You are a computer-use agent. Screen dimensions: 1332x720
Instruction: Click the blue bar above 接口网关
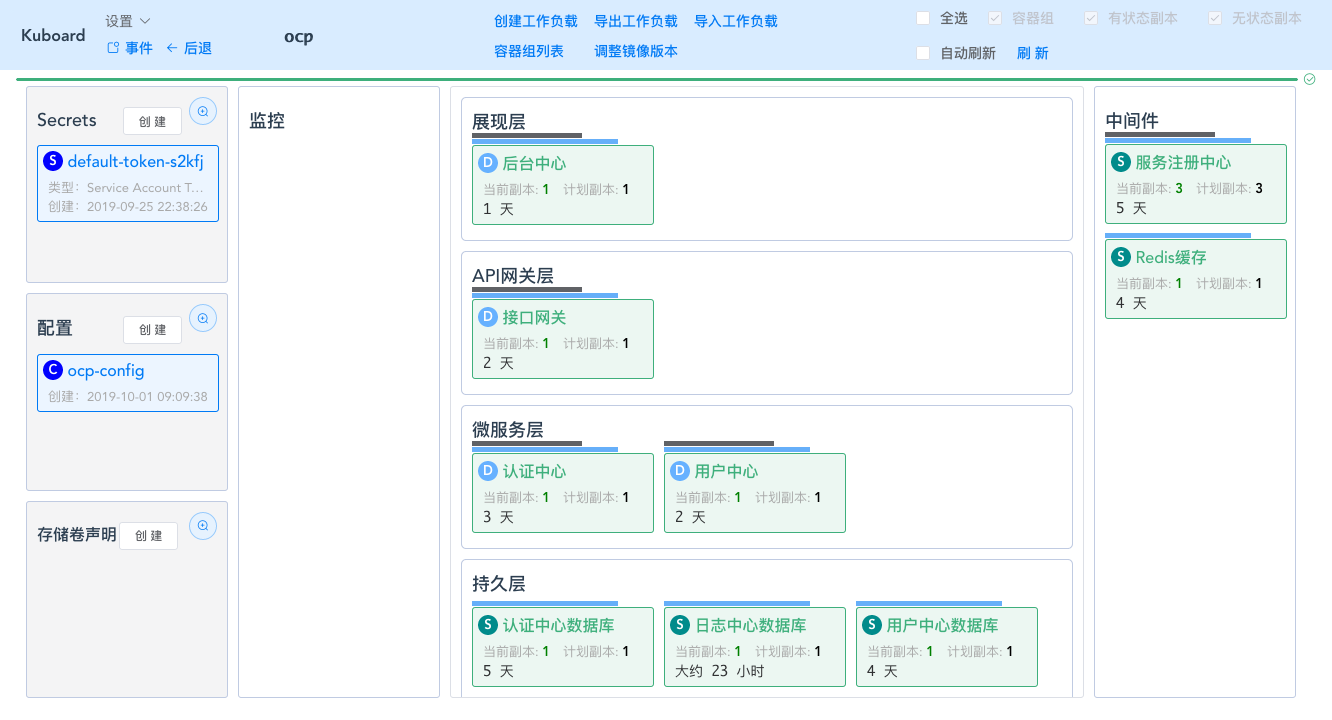click(545, 296)
